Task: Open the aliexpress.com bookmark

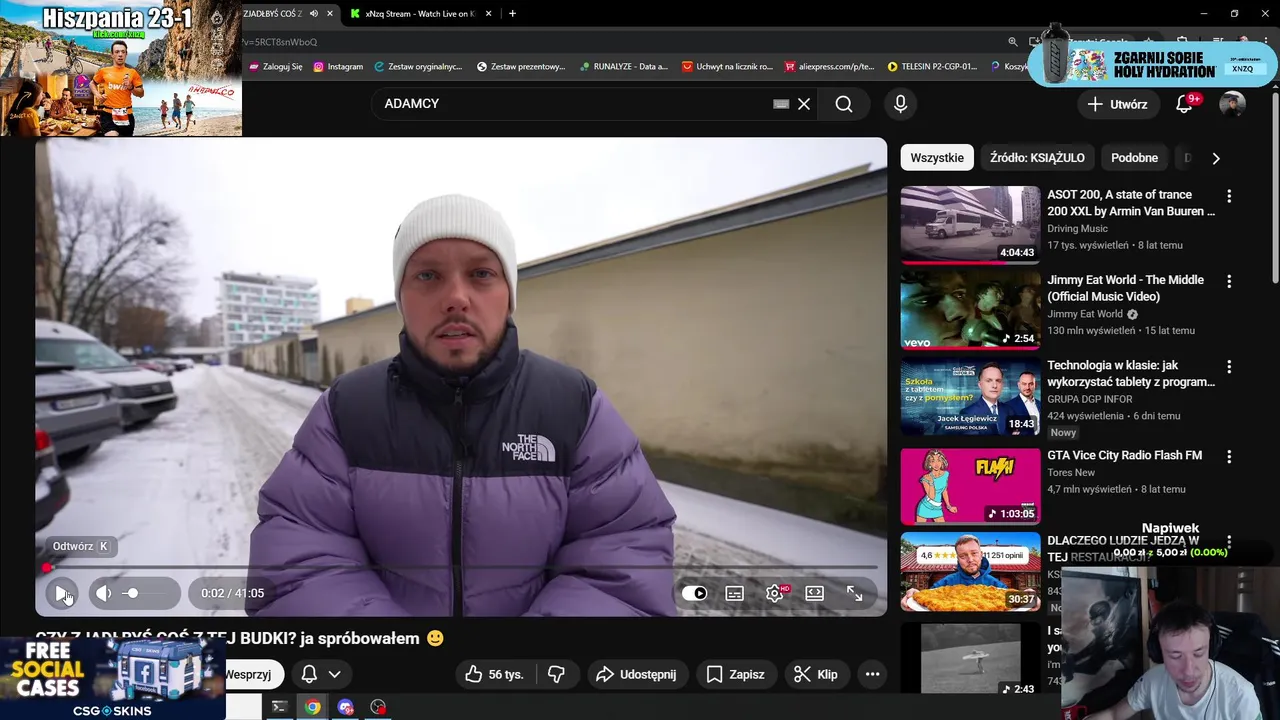Action: [829, 67]
